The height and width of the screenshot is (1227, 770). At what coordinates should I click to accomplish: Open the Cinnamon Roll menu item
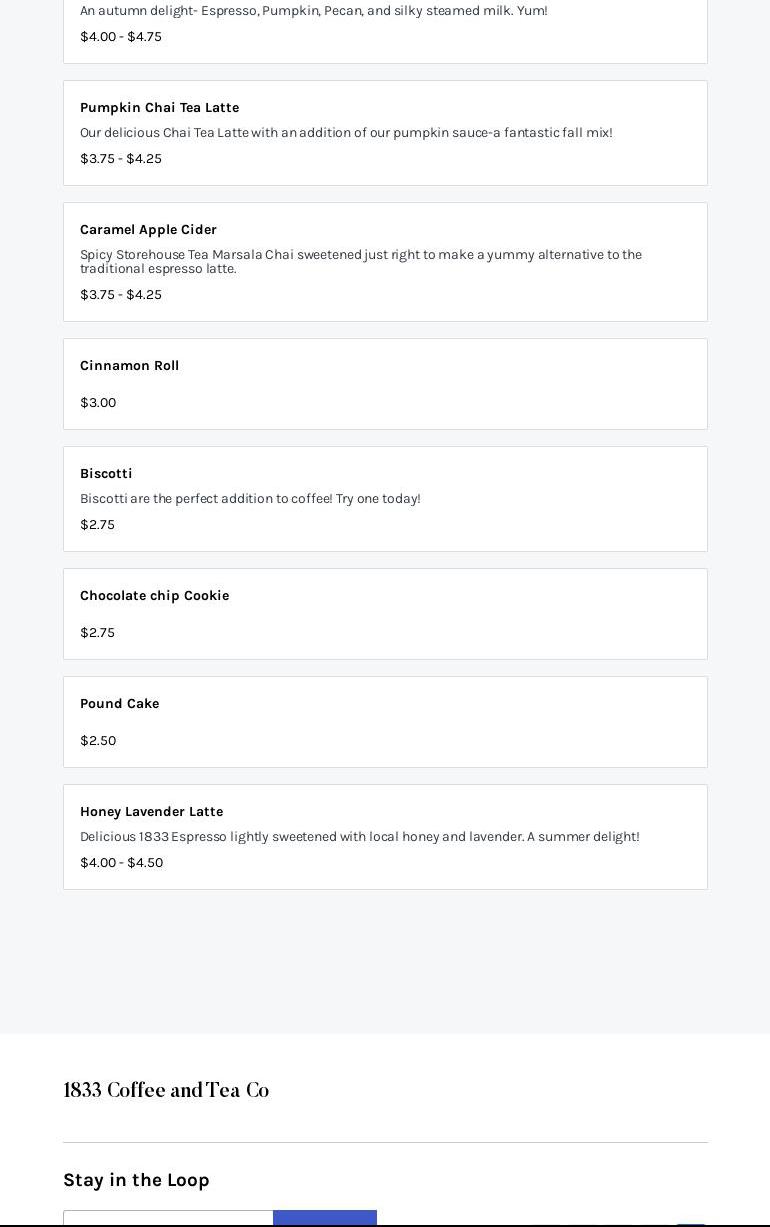tap(129, 366)
